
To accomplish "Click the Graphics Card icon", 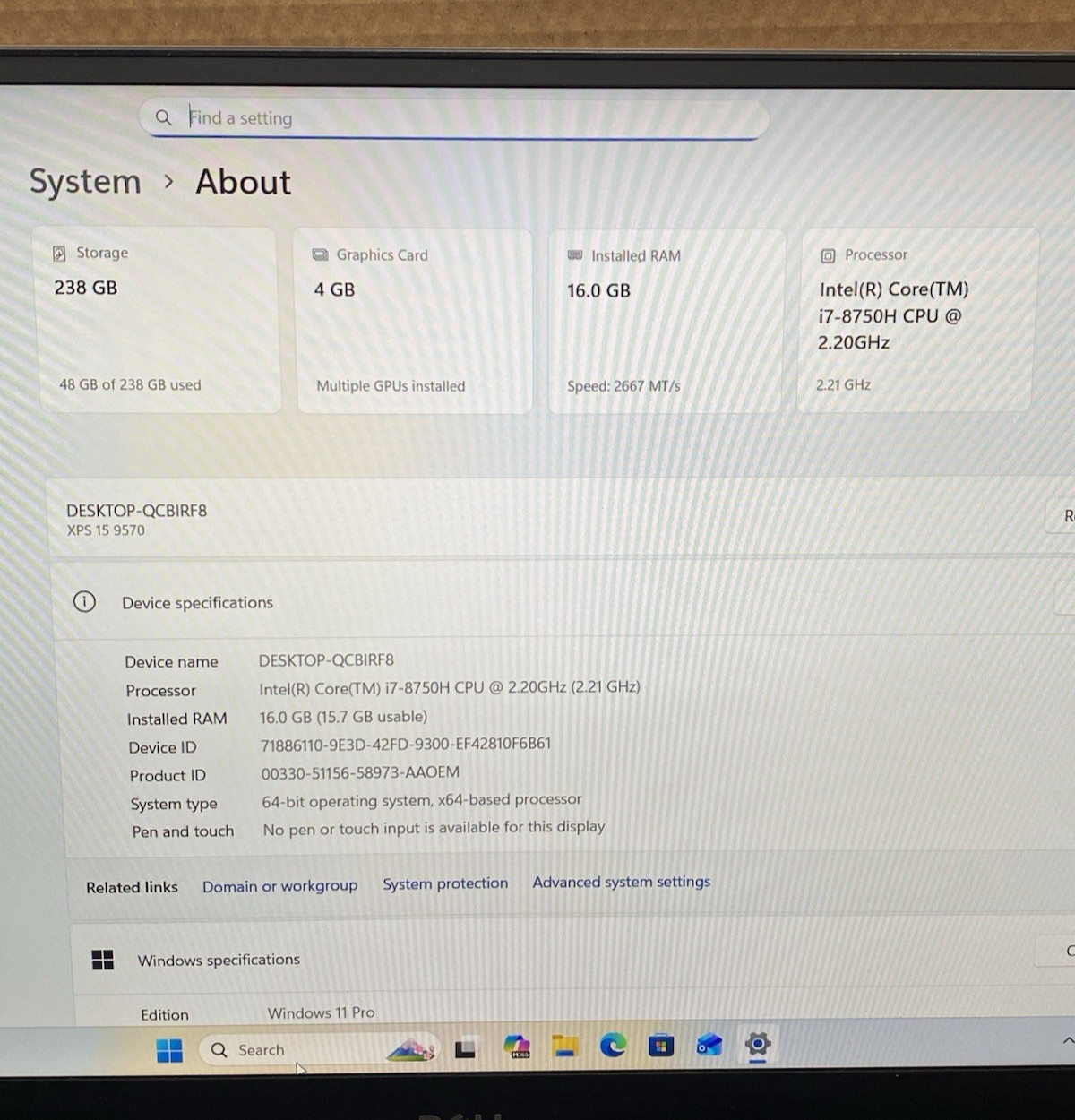I will pyautogui.click(x=320, y=255).
